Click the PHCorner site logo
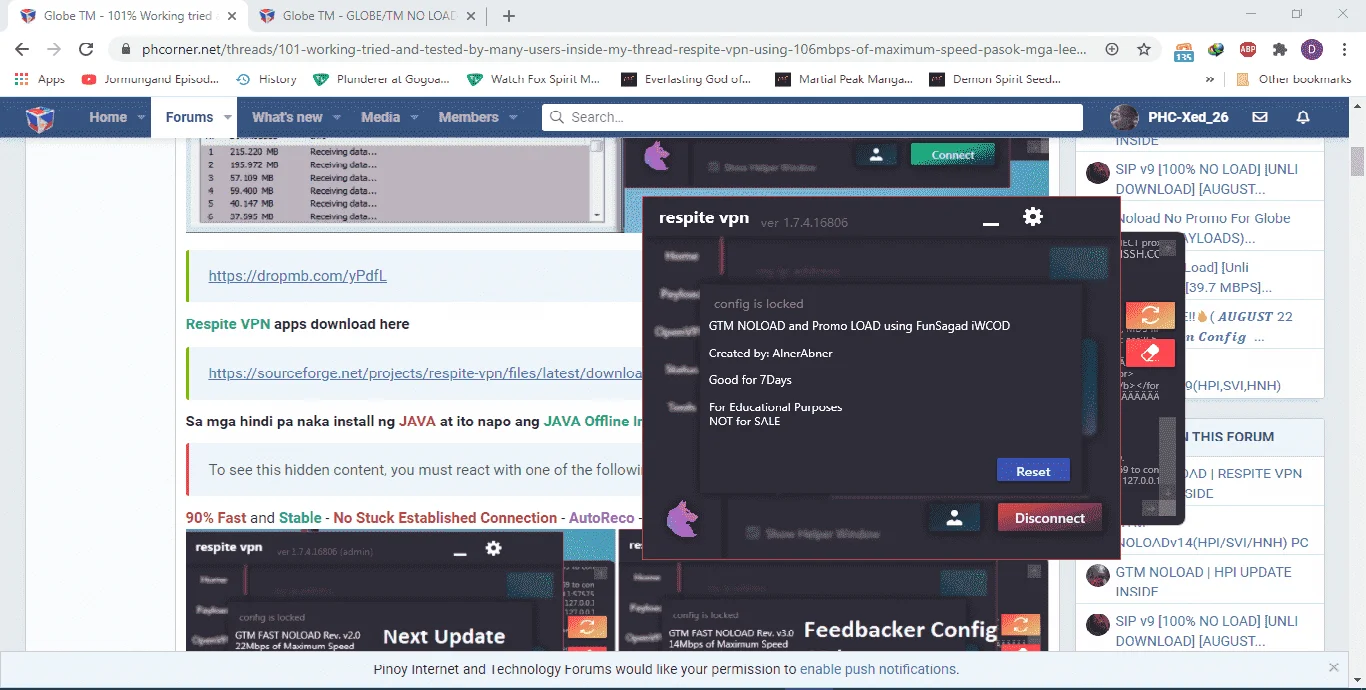Viewport: 1366px width, 690px height. [x=40, y=118]
